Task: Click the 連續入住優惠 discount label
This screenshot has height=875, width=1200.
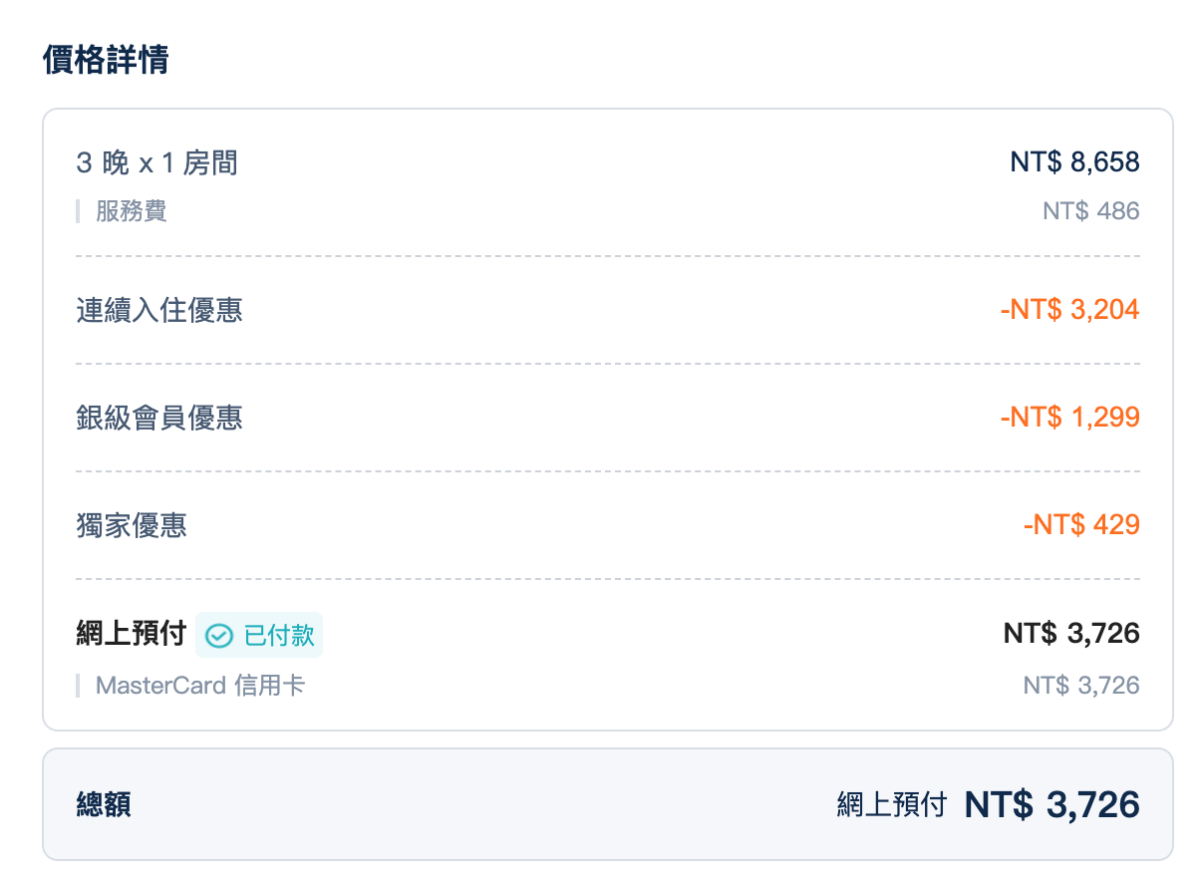Action: coord(159,310)
